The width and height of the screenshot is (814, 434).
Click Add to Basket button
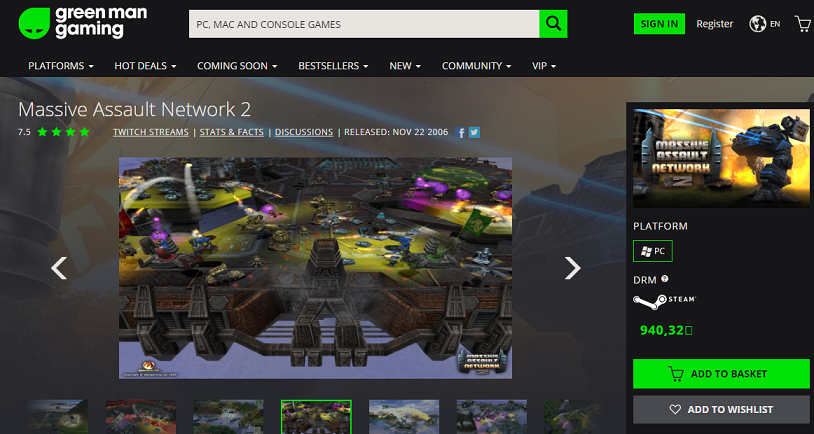[721, 374]
